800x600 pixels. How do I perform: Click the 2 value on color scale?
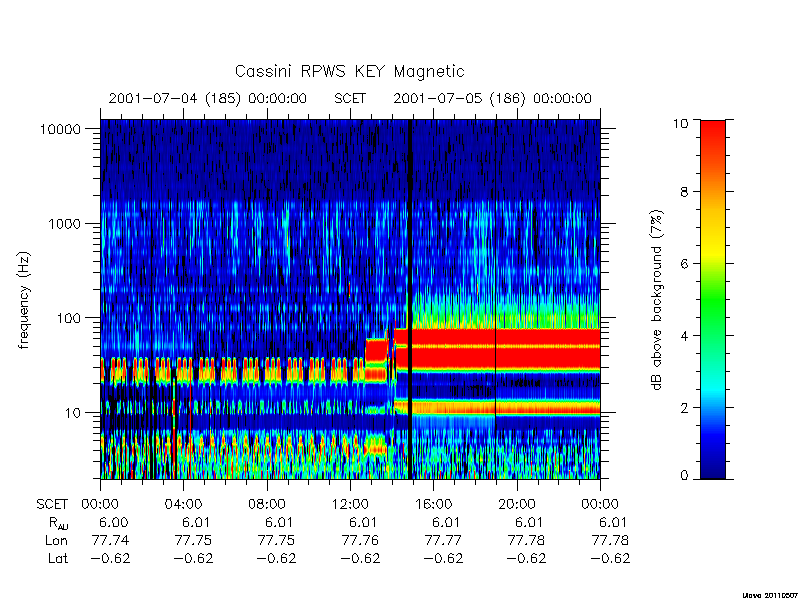click(685, 408)
